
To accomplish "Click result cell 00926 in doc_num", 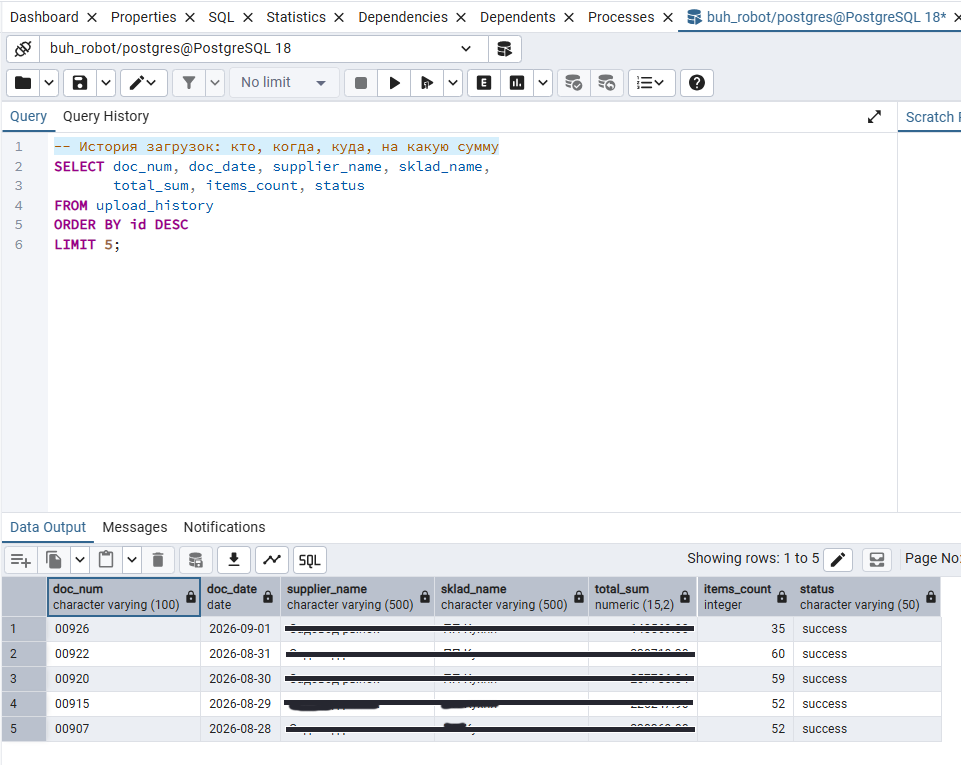I will tap(124, 629).
